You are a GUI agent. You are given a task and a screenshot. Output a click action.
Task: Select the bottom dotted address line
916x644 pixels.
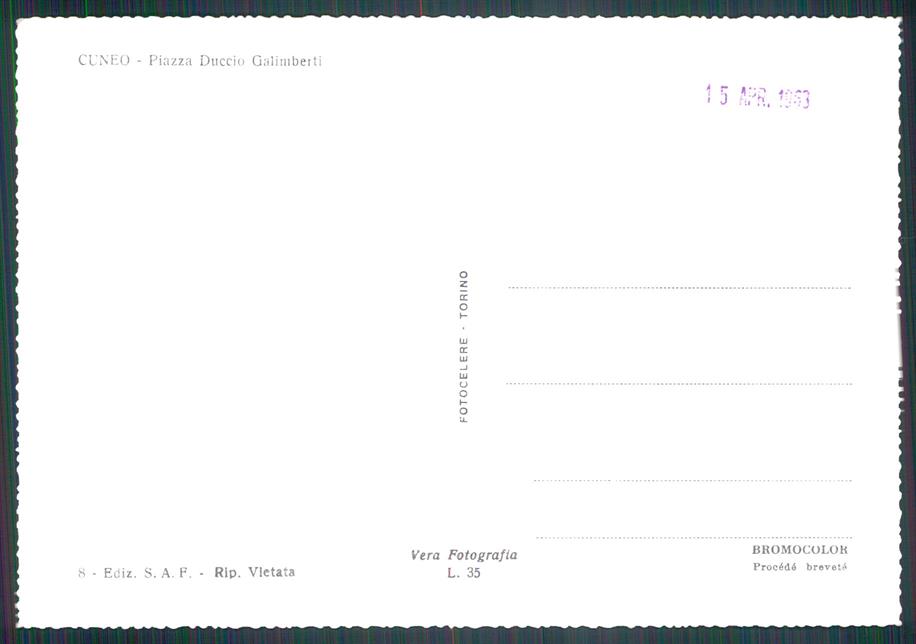coord(694,537)
